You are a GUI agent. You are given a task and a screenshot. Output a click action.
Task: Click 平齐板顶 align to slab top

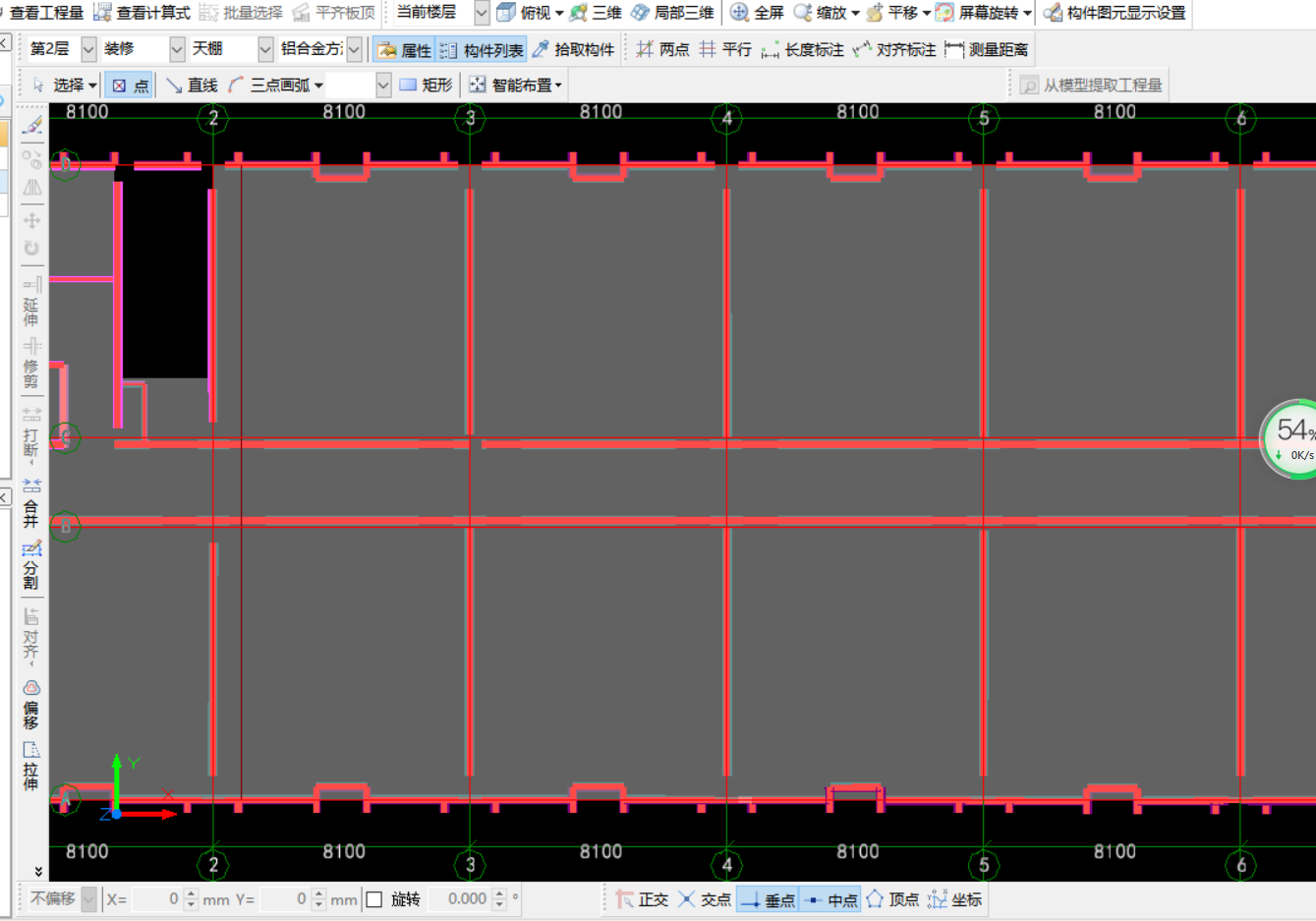pos(334,13)
